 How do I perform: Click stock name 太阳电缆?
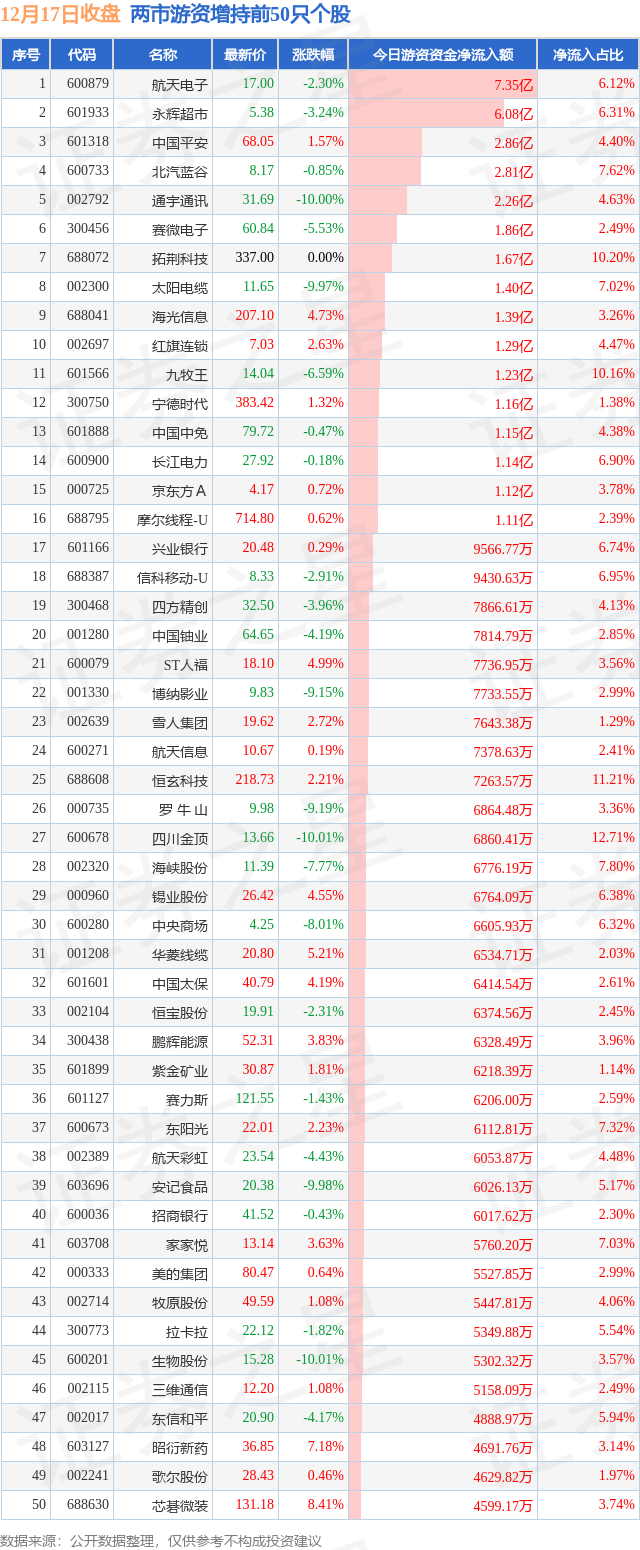180,287
